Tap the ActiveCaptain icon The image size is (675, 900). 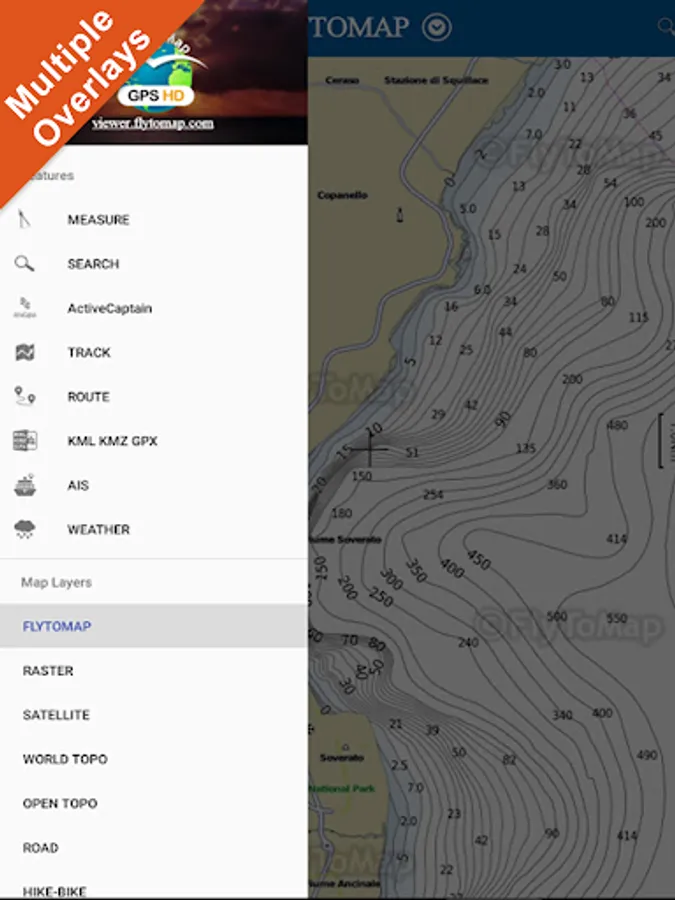25,308
